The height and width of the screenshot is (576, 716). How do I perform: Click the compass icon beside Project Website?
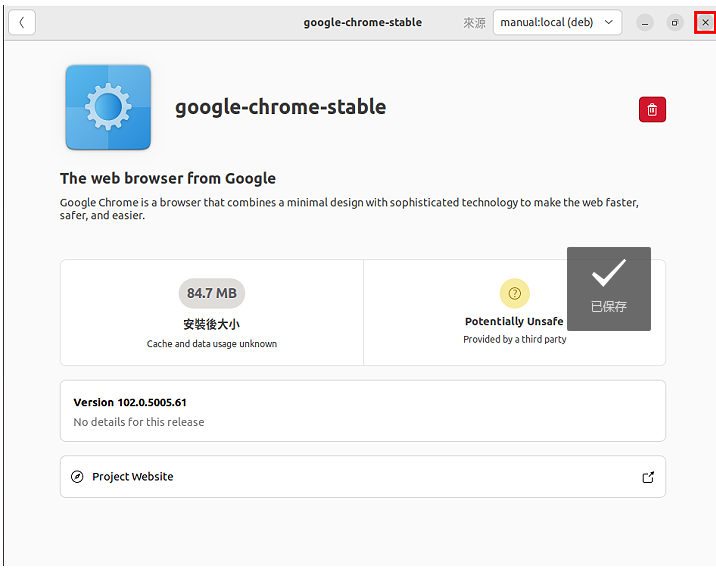pos(77,477)
